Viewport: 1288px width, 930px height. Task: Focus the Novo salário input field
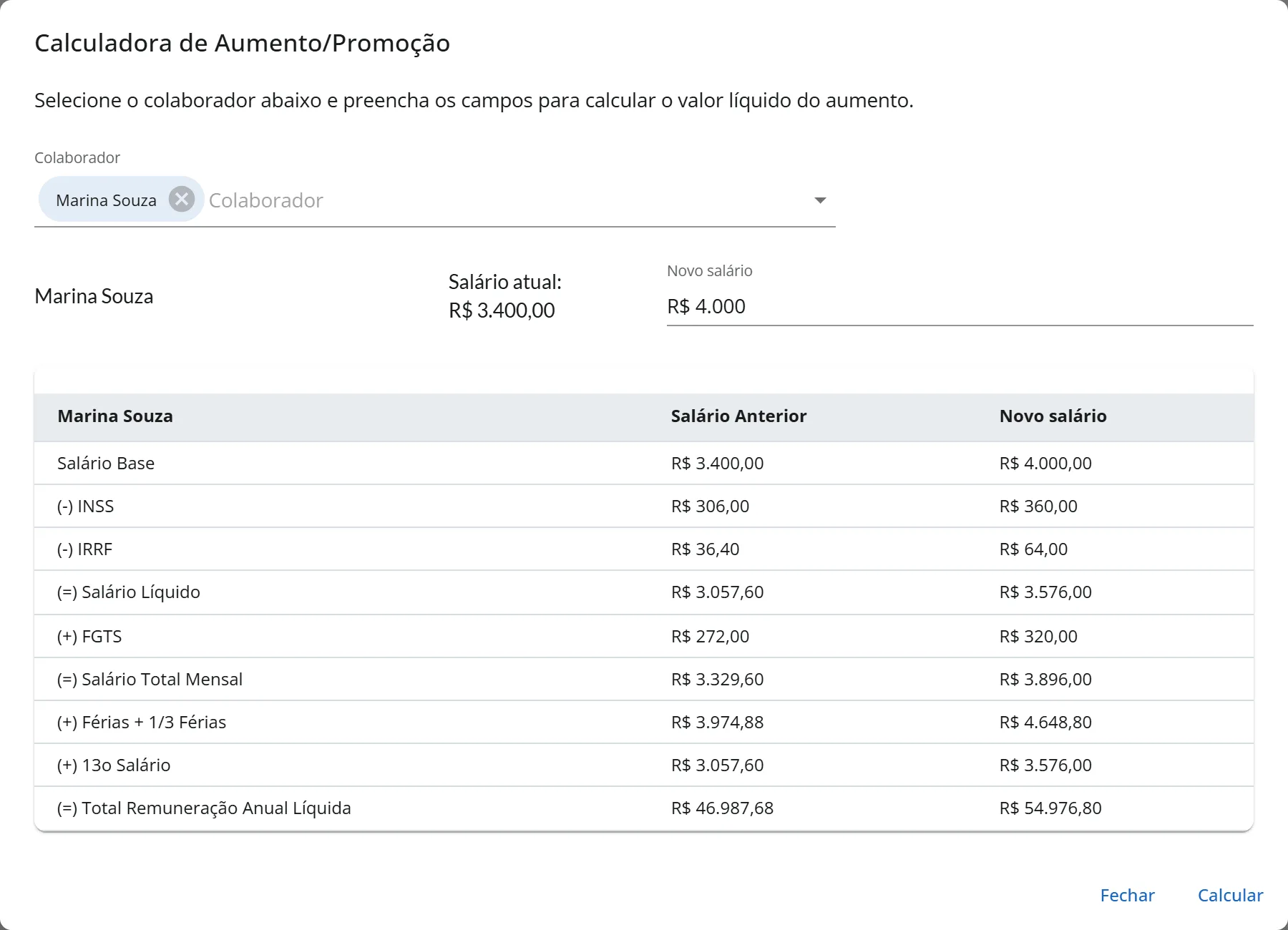coord(960,306)
